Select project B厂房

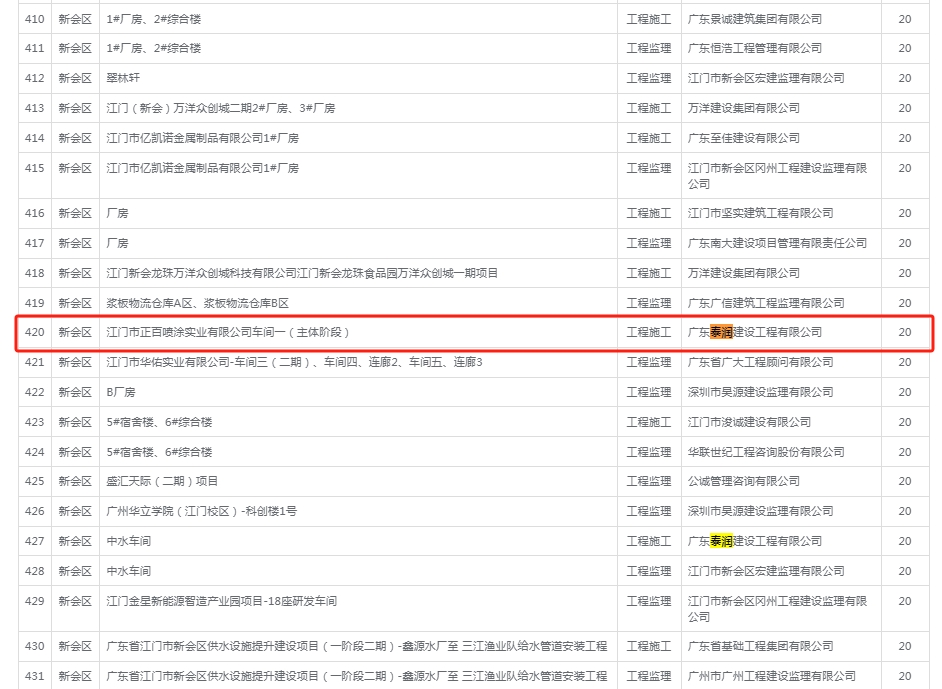(x=121, y=392)
